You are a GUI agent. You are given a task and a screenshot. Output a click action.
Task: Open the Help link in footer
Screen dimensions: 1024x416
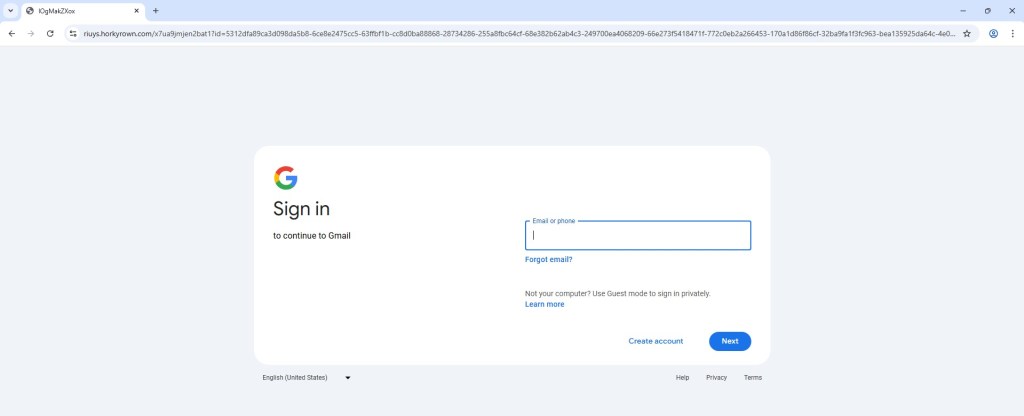(682, 378)
